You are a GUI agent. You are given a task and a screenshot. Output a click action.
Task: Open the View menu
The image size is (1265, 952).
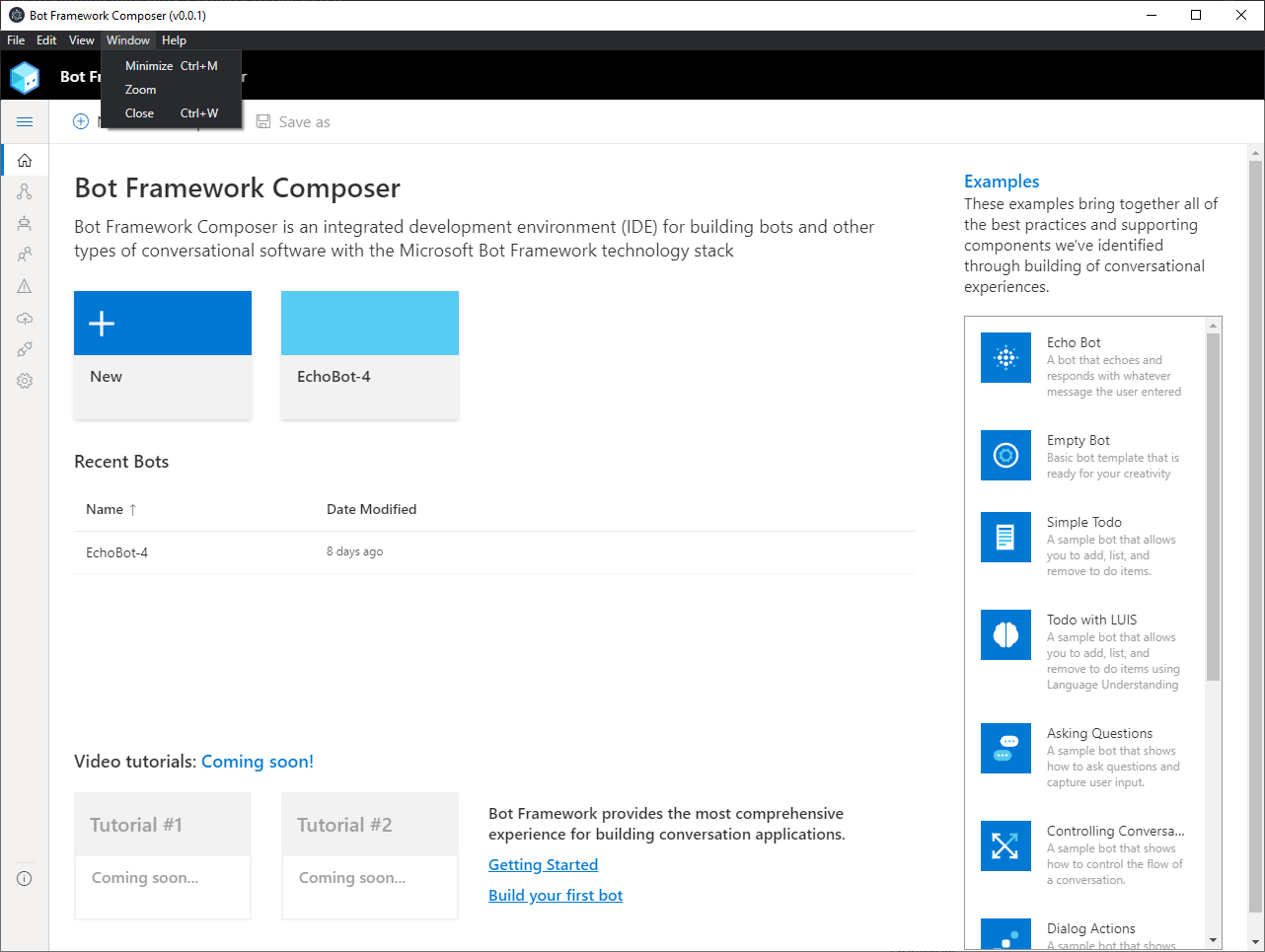click(x=81, y=40)
